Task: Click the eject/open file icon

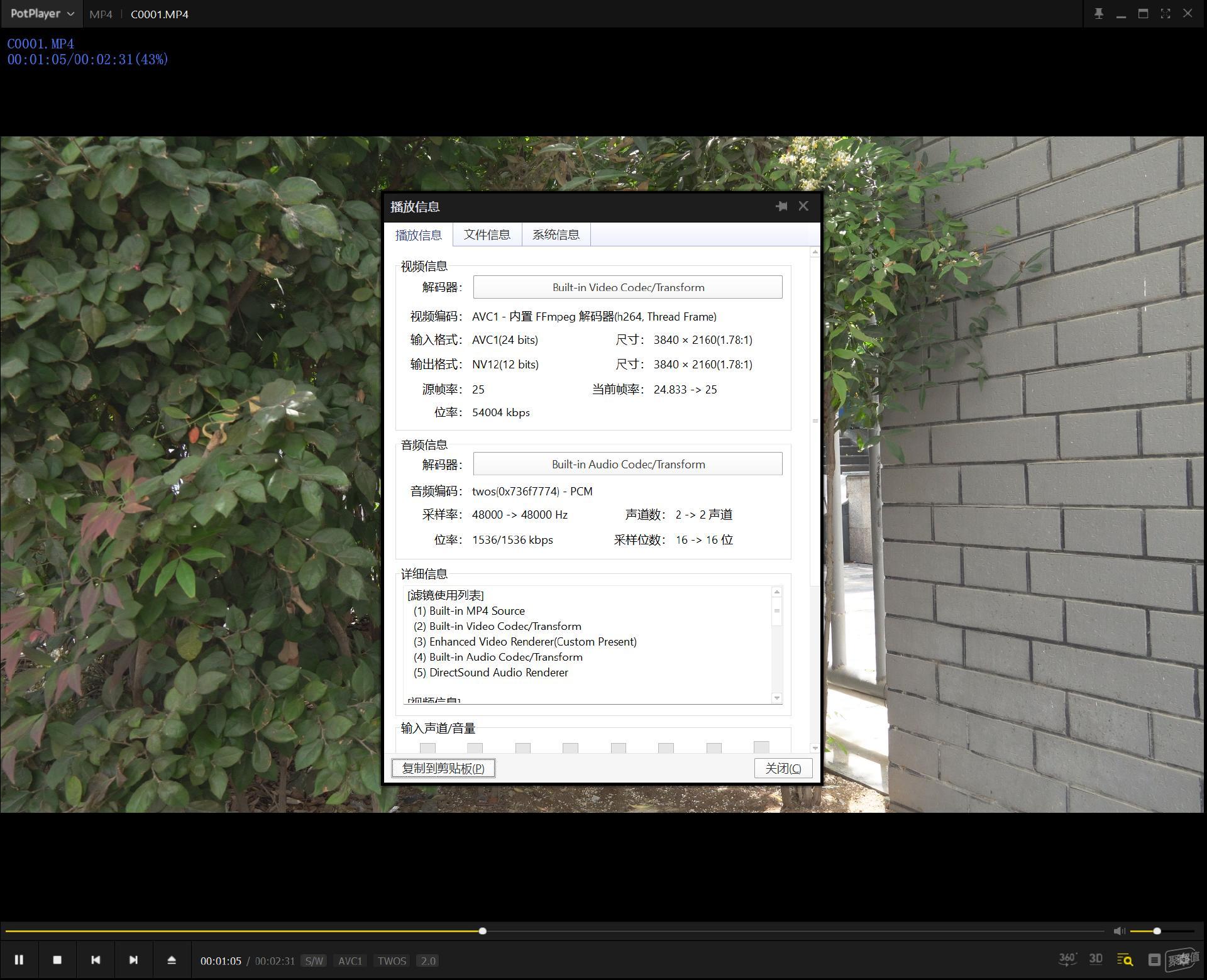Action: (x=172, y=960)
